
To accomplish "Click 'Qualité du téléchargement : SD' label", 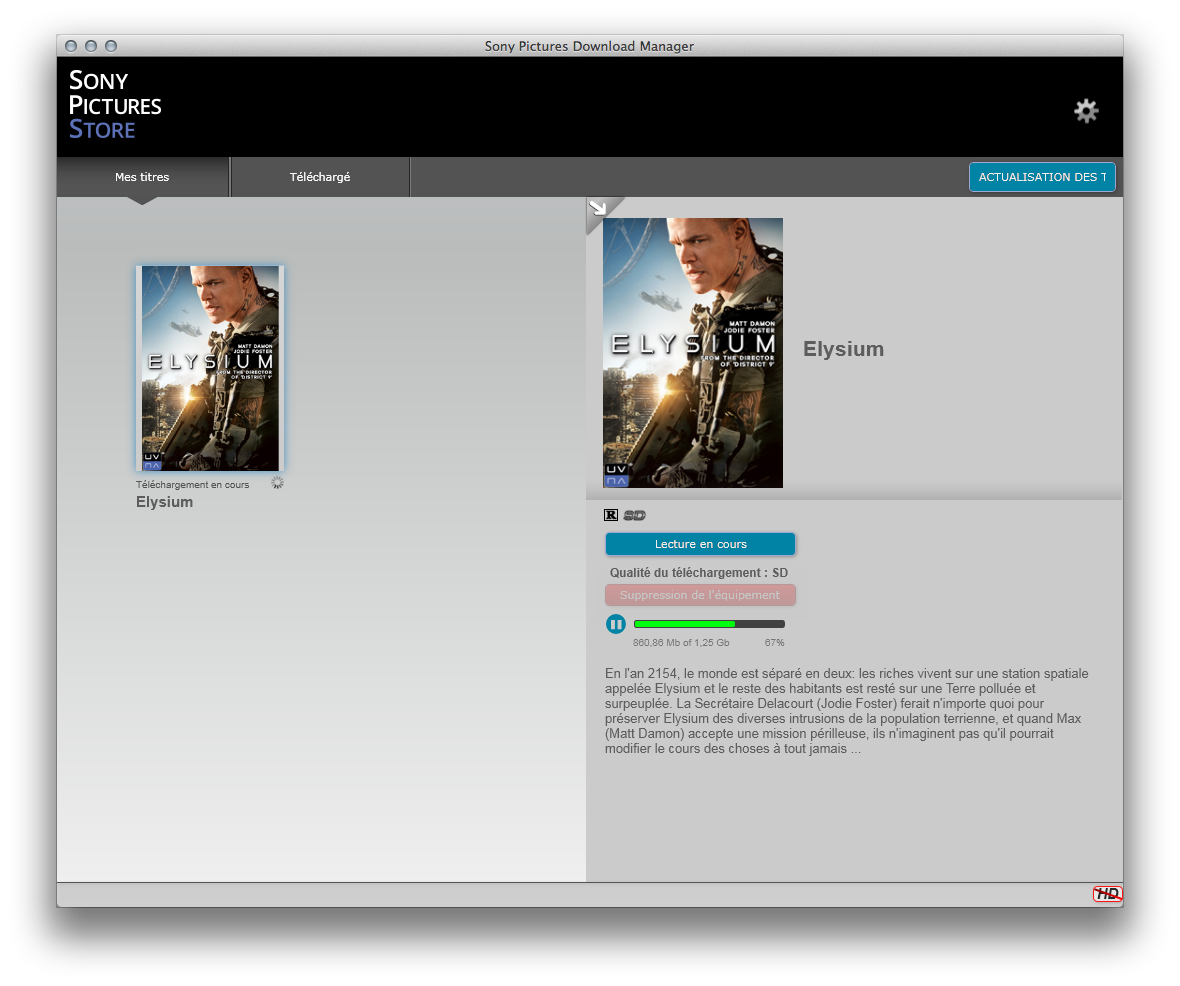I will coord(699,573).
